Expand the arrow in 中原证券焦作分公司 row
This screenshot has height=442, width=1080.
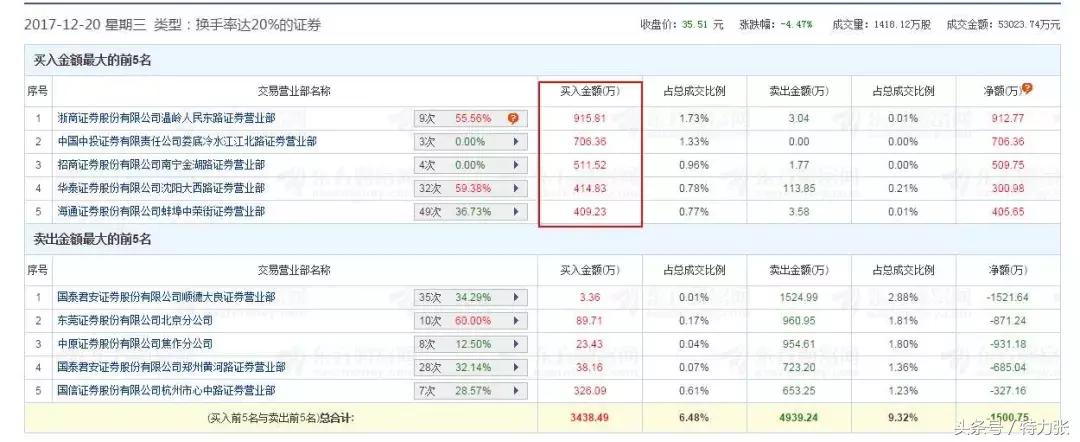pyautogui.click(x=516, y=344)
